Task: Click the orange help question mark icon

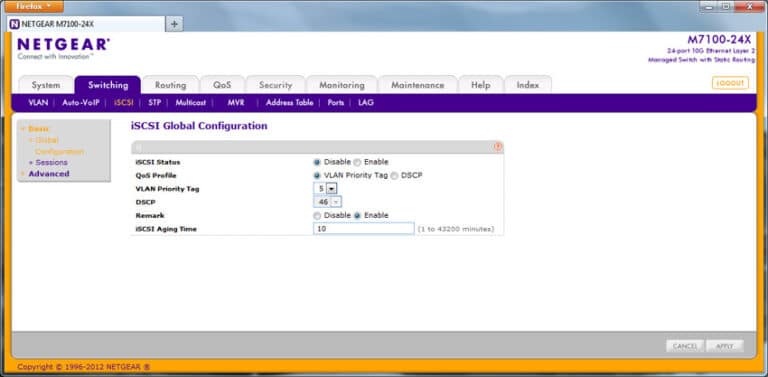Action: point(498,147)
